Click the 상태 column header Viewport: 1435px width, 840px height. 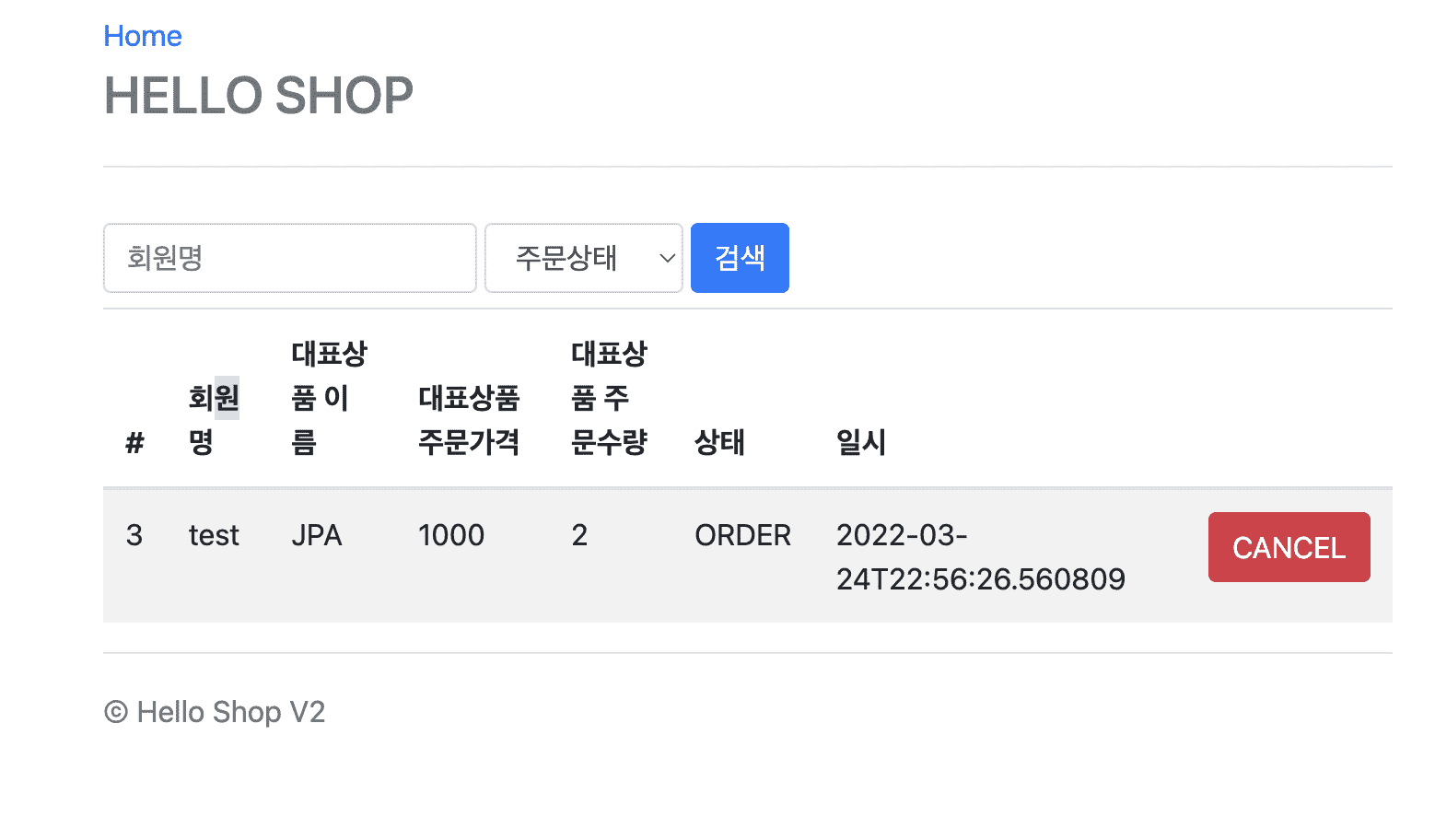[x=719, y=443]
